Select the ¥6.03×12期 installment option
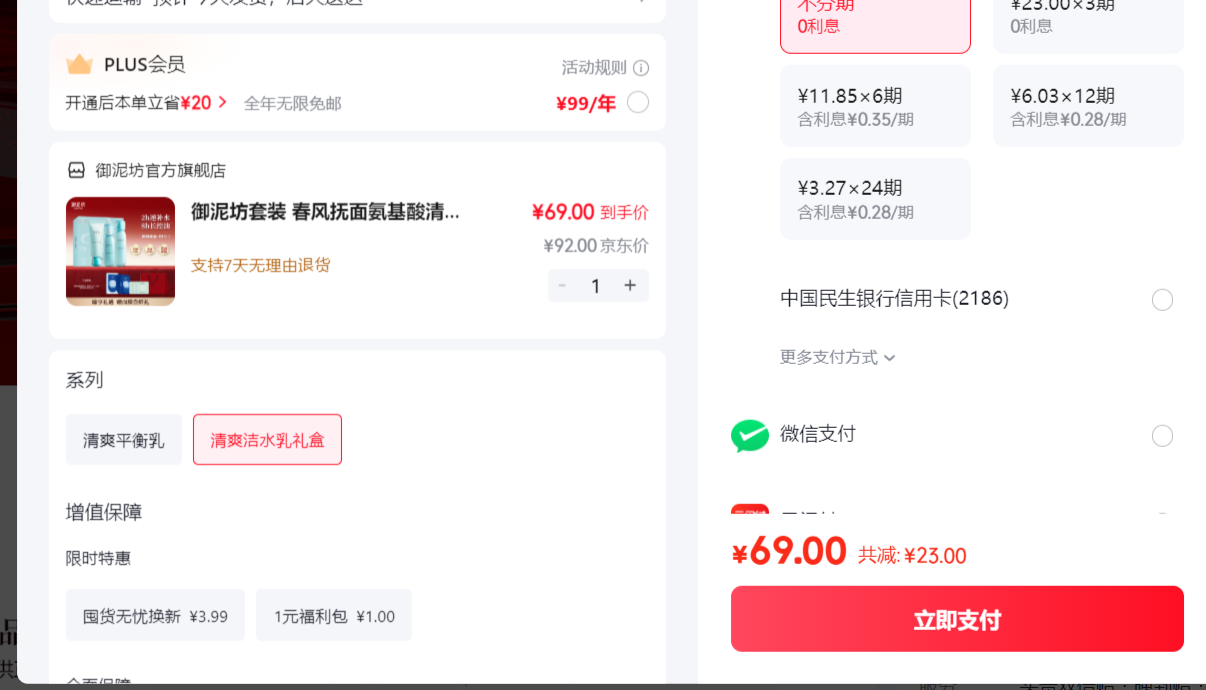Image resolution: width=1206 pixels, height=690 pixels. [x=1088, y=106]
